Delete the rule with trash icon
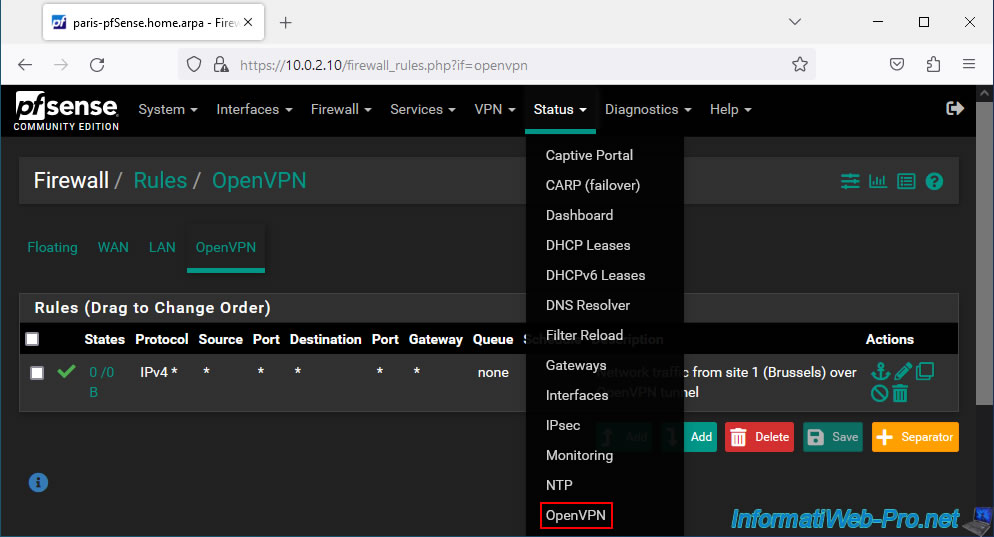Image resolution: width=994 pixels, height=537 pixels. point(900,394)
